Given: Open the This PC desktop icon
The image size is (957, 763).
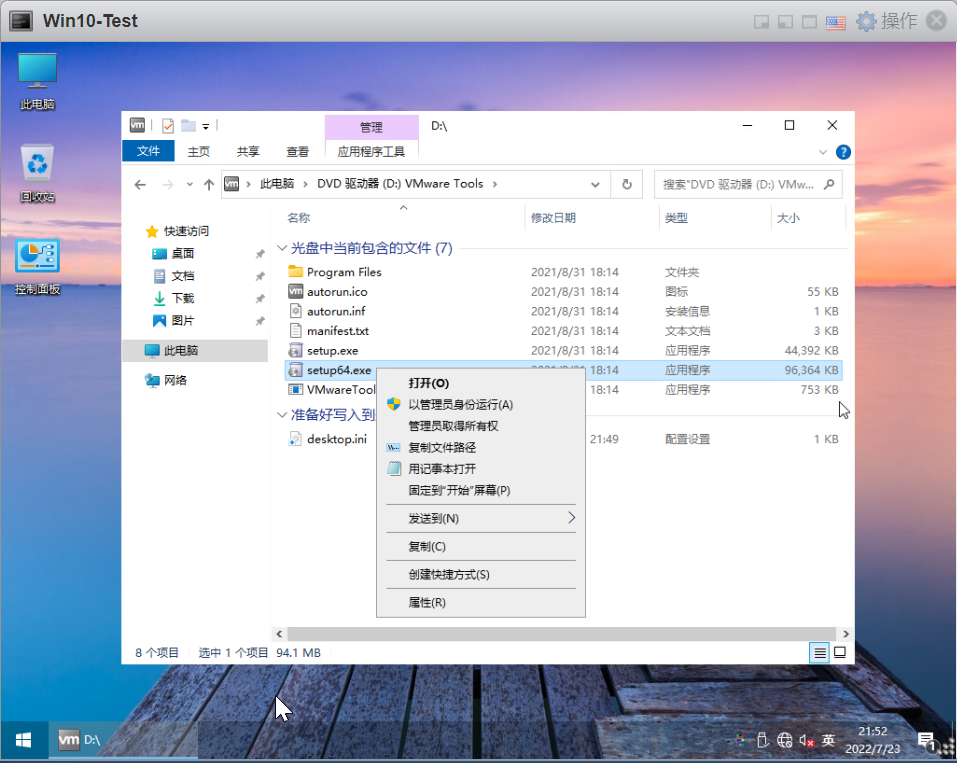Looking at the screenshot, I should point(37,81).
